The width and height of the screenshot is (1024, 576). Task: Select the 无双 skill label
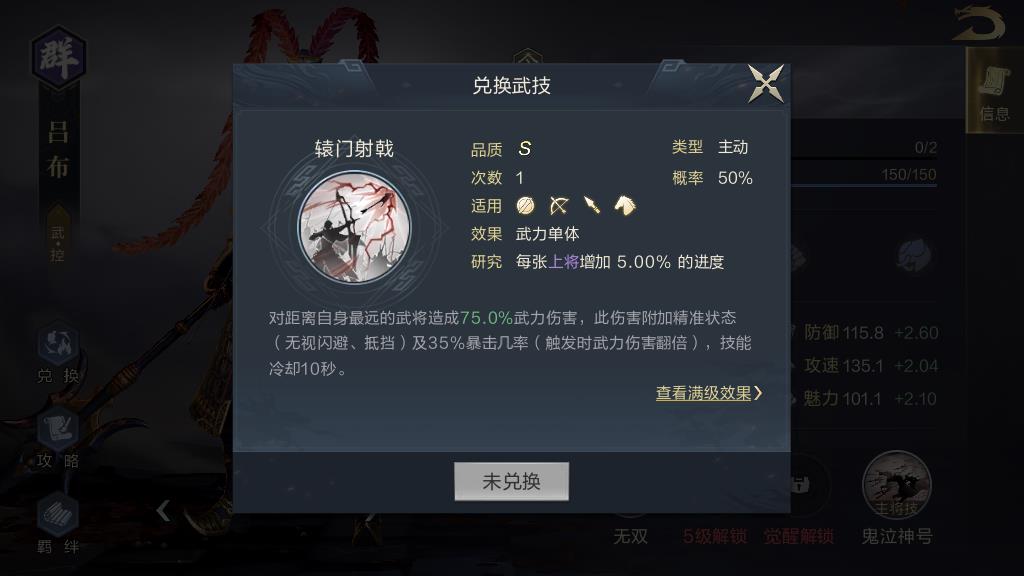point(631,537)
